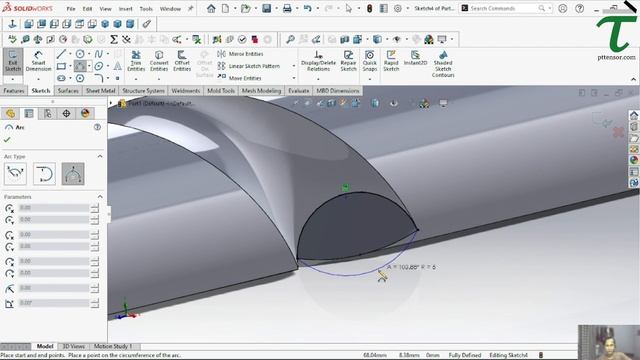Open Quick Snaps
Screen dimensions: 640x360
369,61
